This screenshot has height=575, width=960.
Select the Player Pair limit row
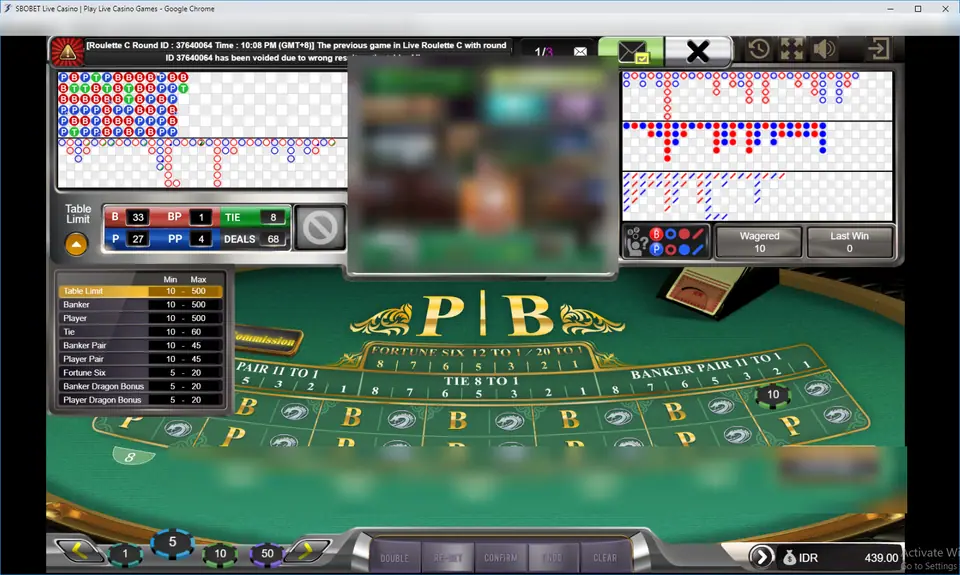pyautogui.click(x=141, y=359)
